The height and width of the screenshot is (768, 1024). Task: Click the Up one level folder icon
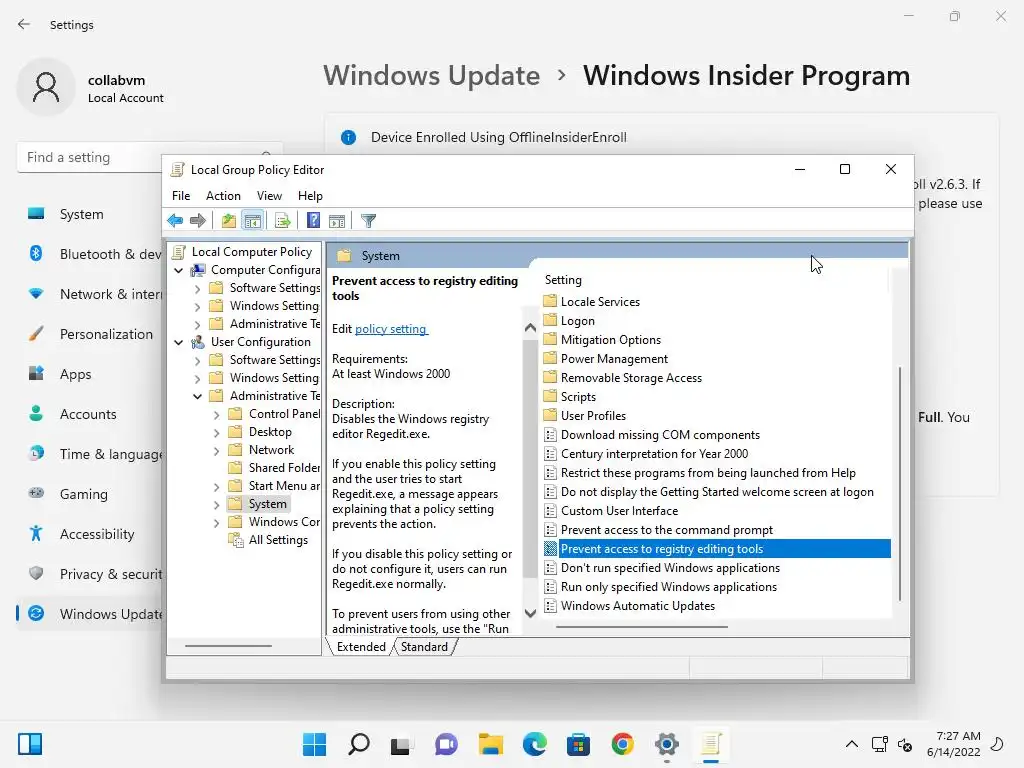pyautogui.click(x=229, y=221)
